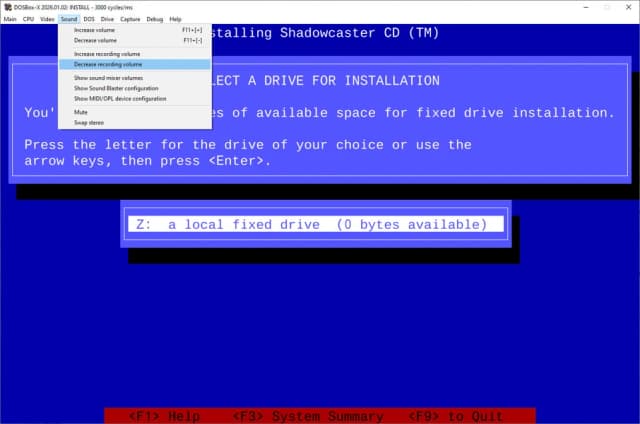Image resolution: width=640 pixels, height=424 pixels.
Task: Click F3 System Summary in bottom bar
Action: point(308,416)
